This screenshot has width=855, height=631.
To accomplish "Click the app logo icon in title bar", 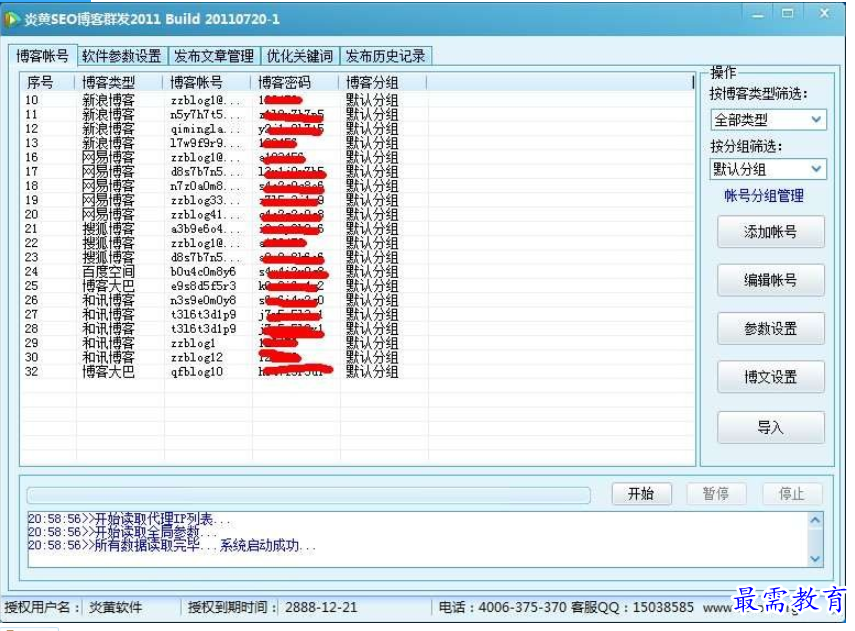I will [12, 20].
